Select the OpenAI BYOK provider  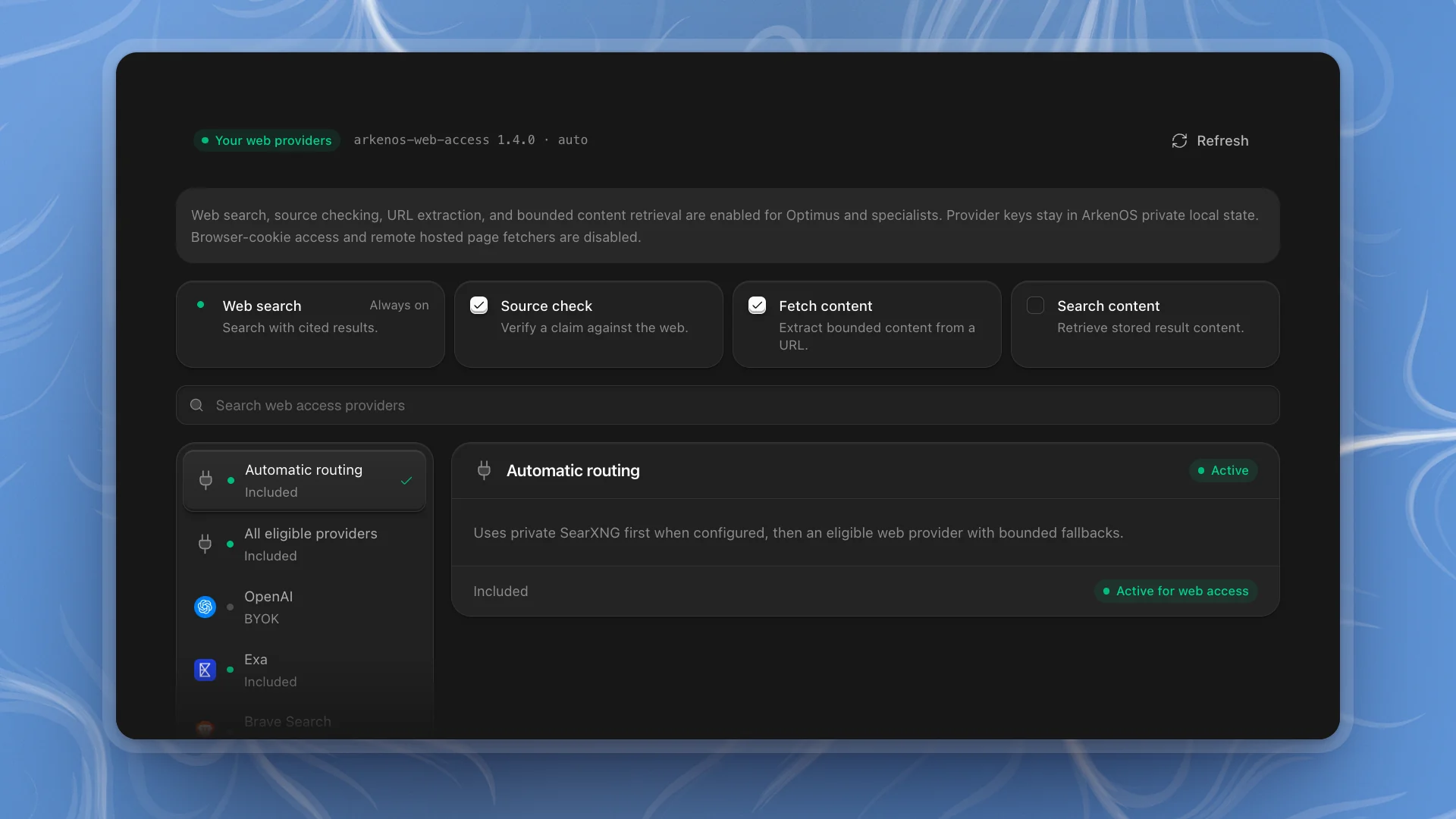point(304,607)
